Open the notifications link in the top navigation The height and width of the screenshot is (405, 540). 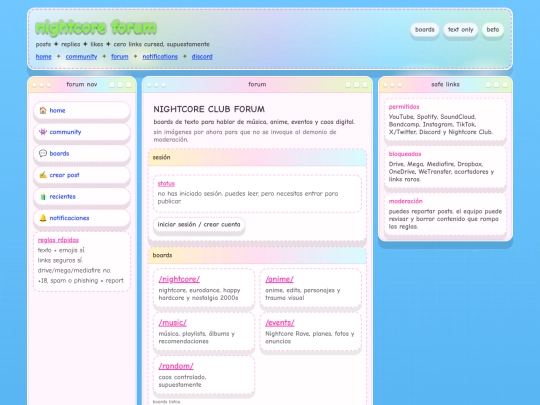point(160,56)
